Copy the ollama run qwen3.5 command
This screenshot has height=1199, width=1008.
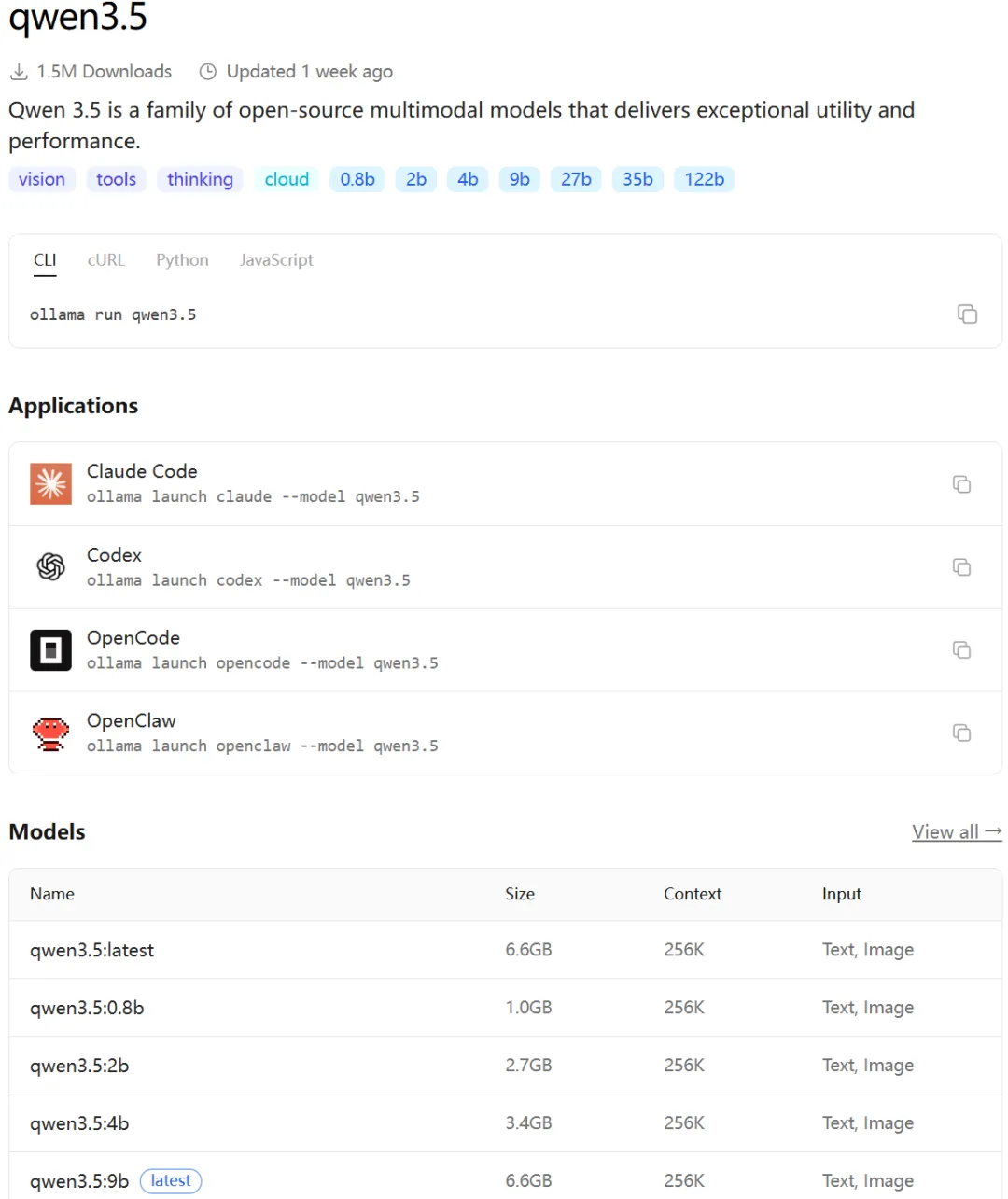(967, 314)
